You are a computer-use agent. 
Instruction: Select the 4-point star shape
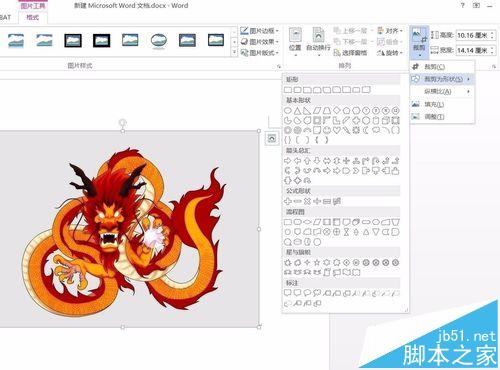[x=307, y=263]
